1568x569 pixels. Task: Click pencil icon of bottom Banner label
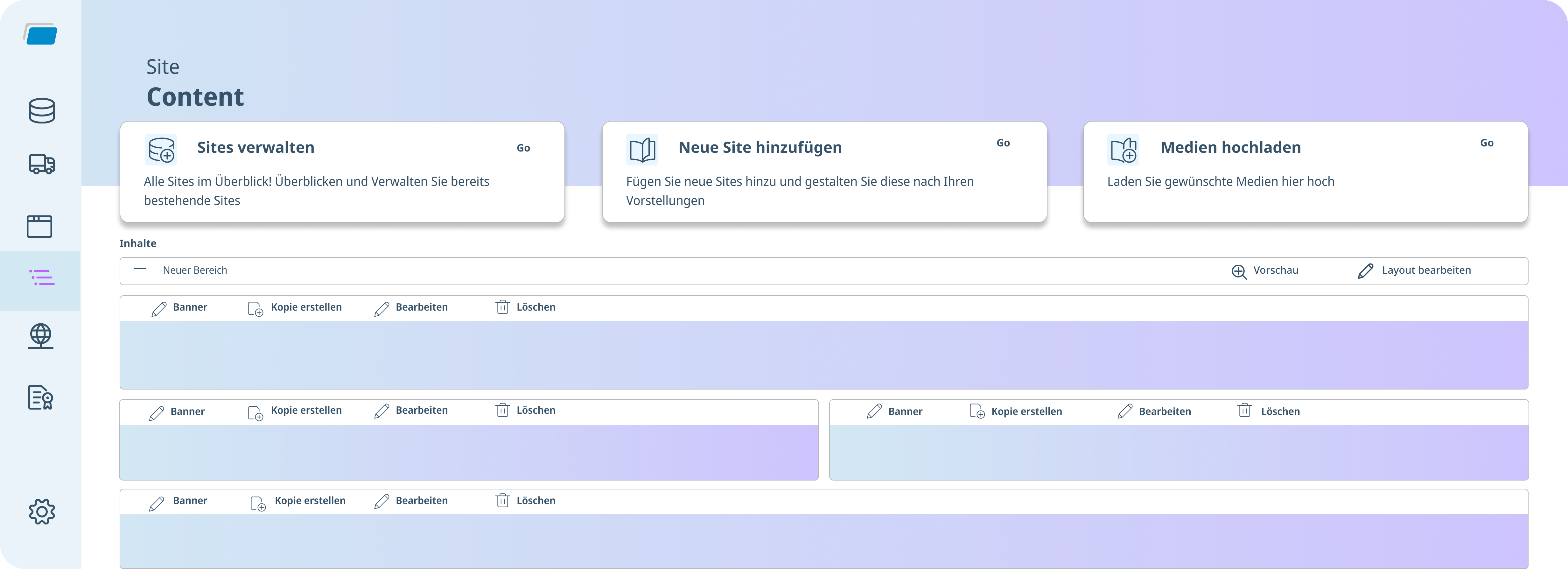pyautogui.click(x=157, y=503)
